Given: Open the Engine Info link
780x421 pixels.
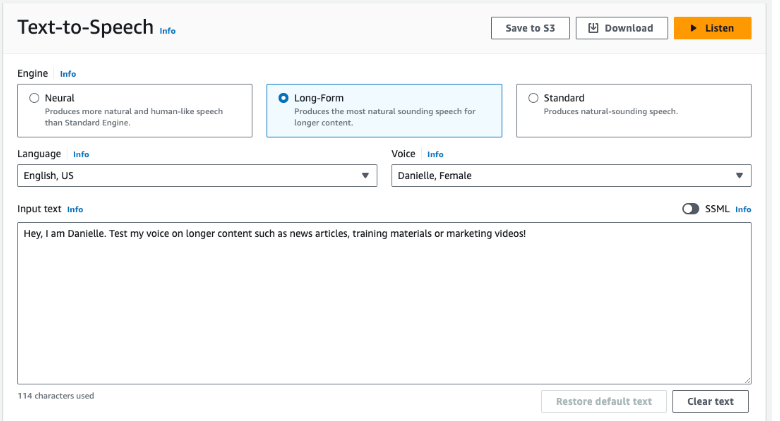Looking at the screenshot, I should point(68,74).
